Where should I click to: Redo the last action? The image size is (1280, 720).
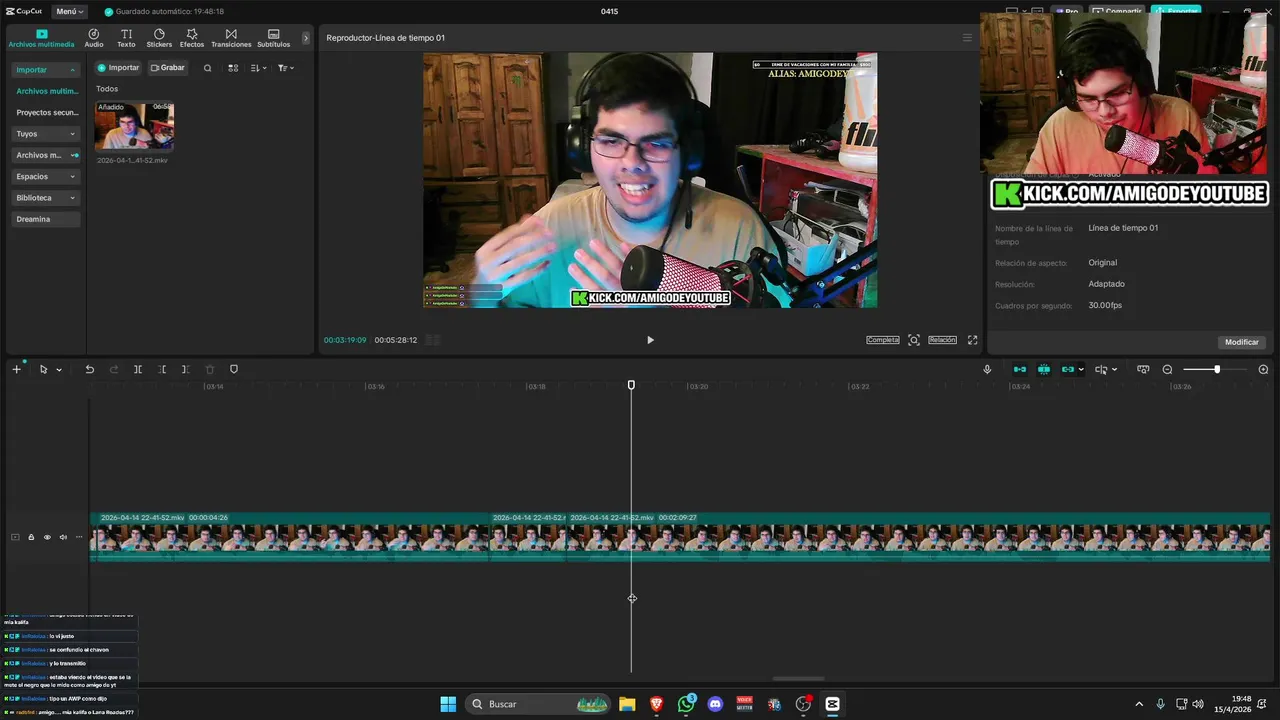point(113,369)
